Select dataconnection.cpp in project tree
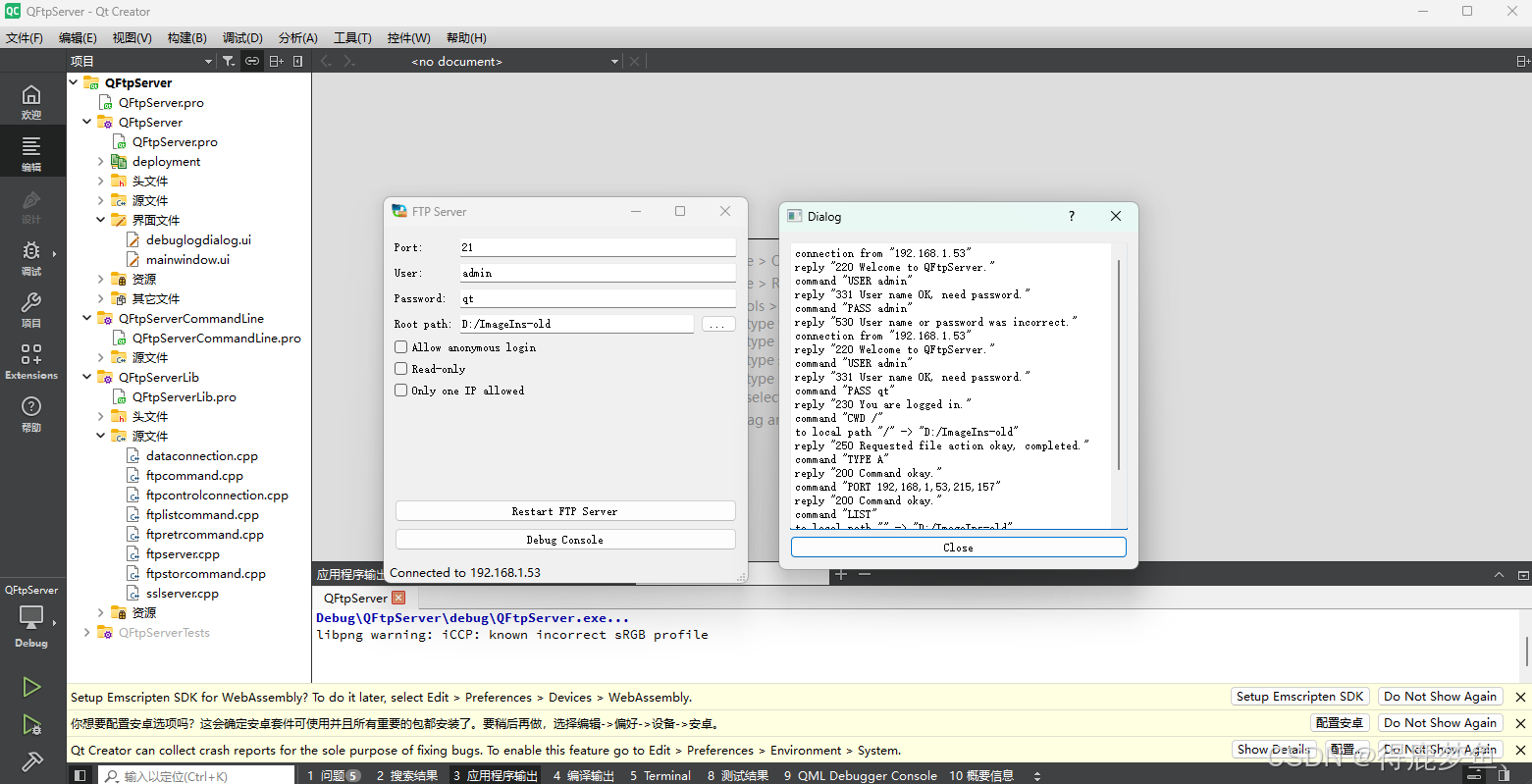 (201, 455)
